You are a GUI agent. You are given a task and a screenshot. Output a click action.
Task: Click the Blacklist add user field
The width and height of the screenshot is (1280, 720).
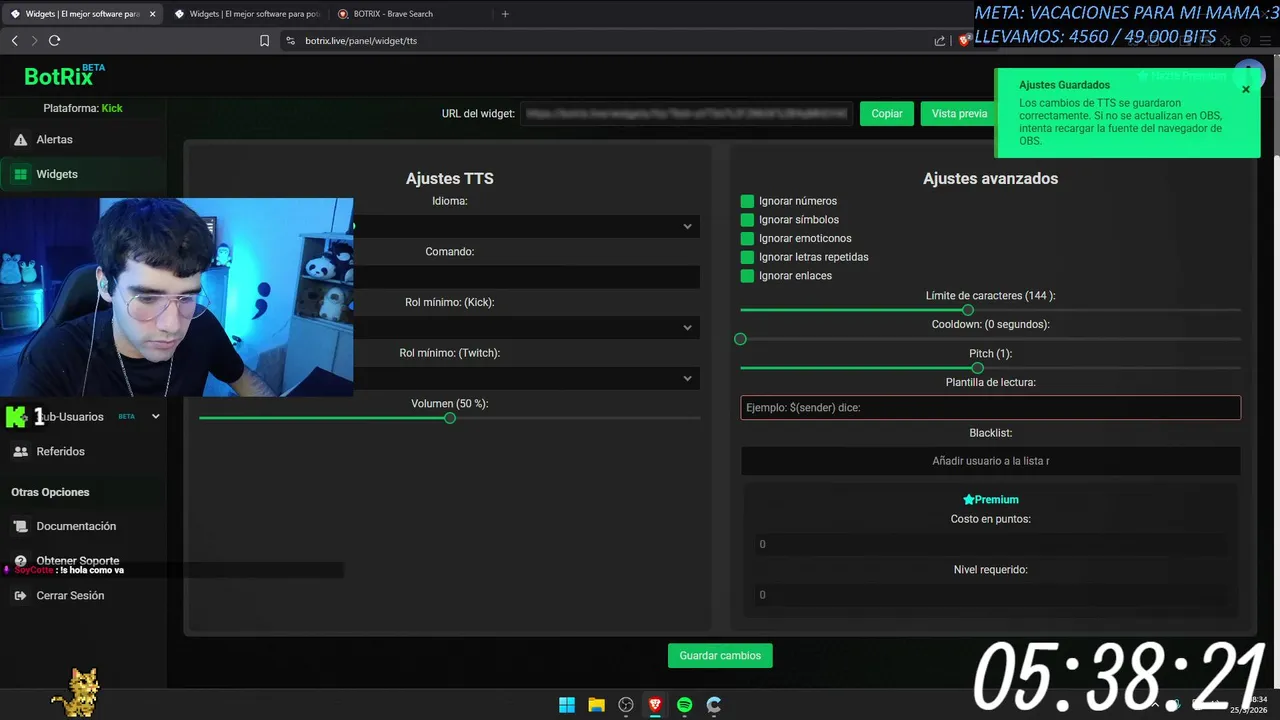click(991, 461)
